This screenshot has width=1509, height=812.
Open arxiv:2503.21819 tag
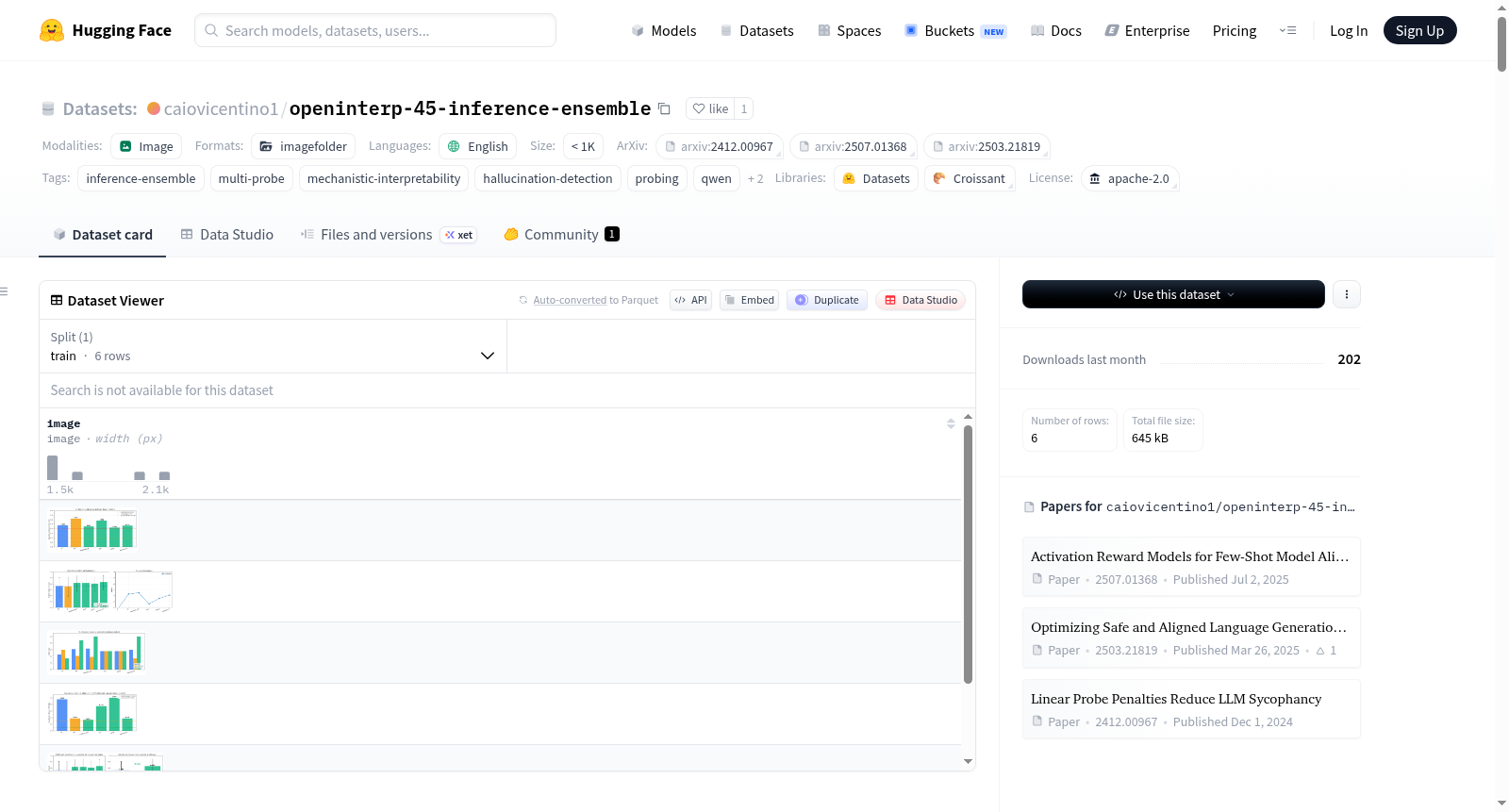point(987,146)
